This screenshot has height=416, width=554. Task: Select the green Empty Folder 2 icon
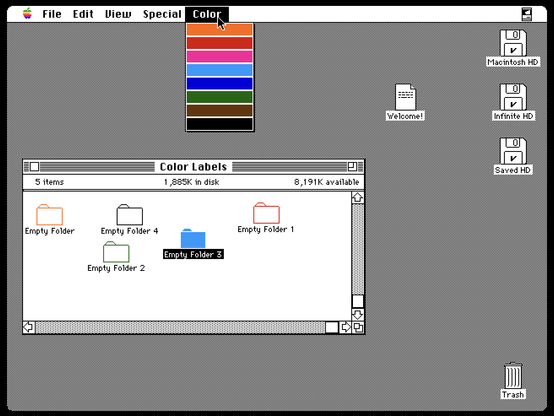tap(116, 252)
